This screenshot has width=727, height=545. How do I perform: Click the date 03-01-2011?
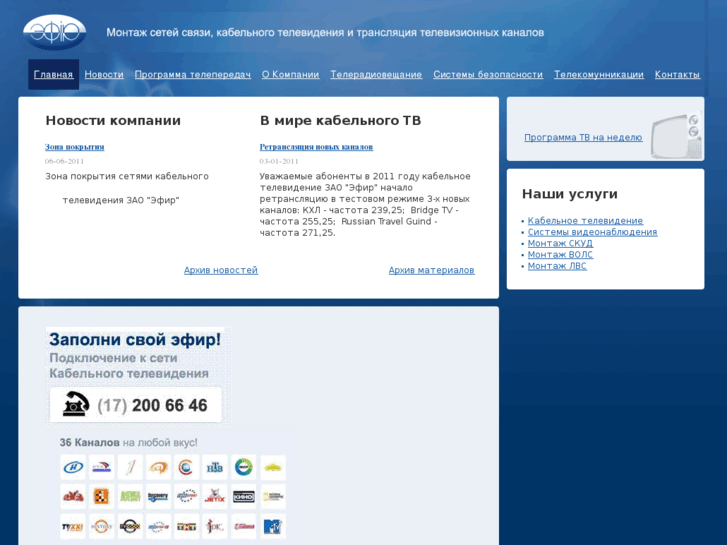click(279, 161)
